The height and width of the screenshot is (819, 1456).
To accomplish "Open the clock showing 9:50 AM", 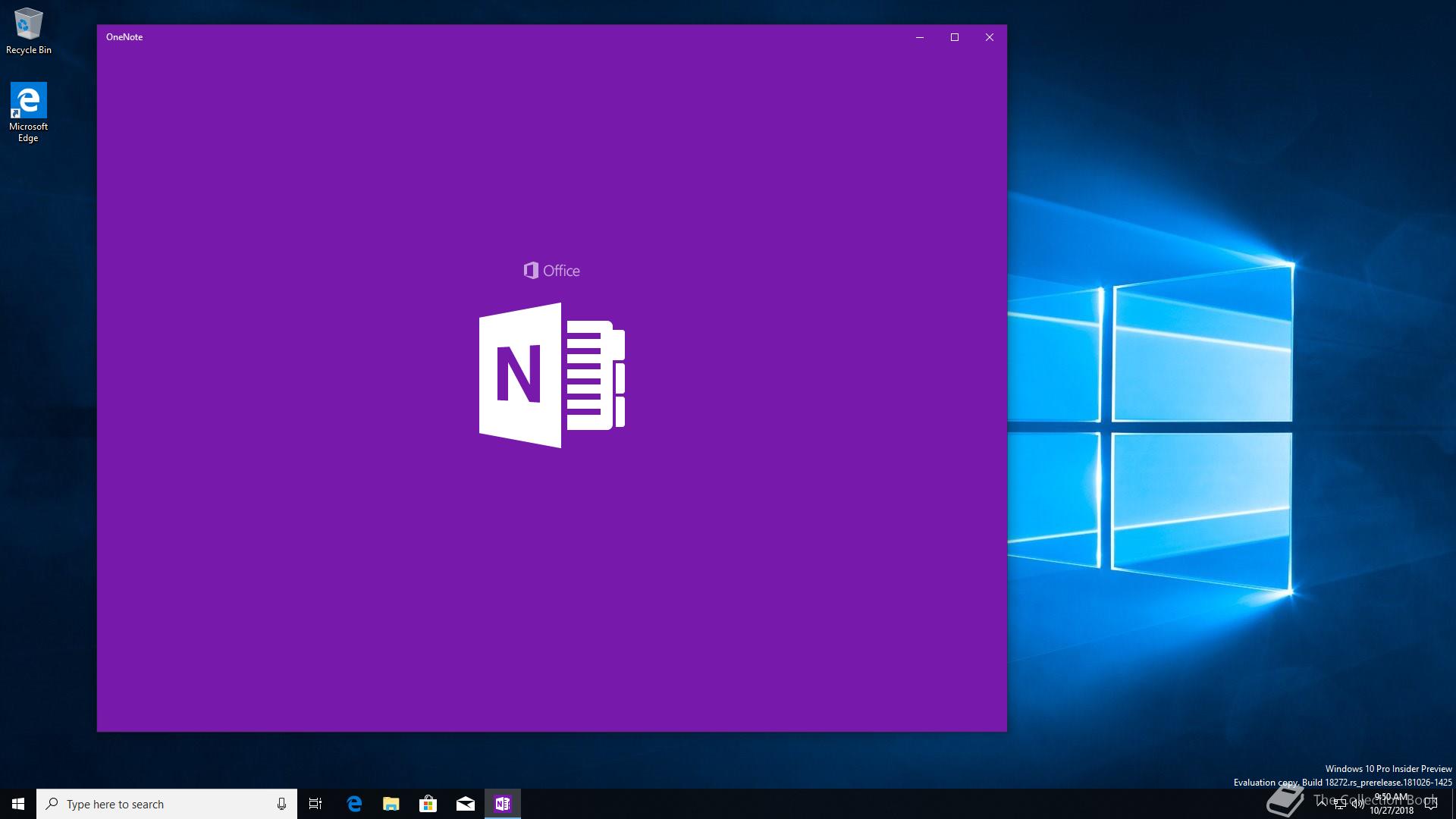I will coord(1391,804).
